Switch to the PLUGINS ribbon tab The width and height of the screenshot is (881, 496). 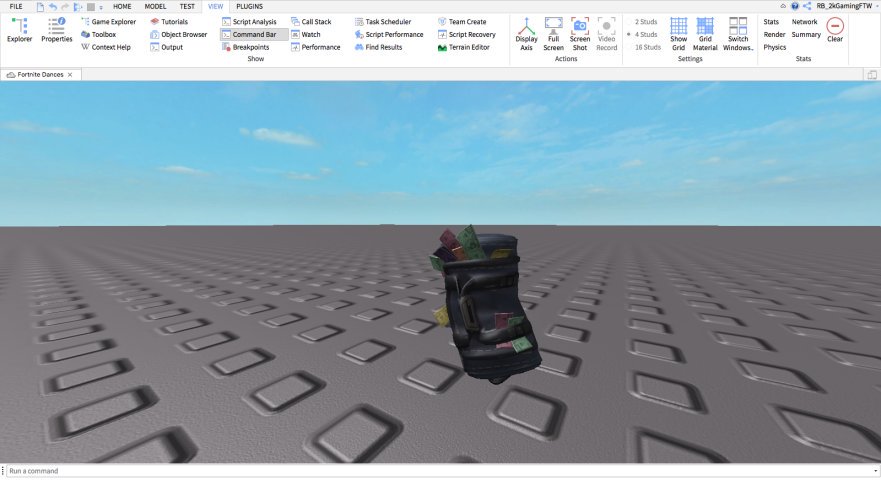(x=249, y=6)
